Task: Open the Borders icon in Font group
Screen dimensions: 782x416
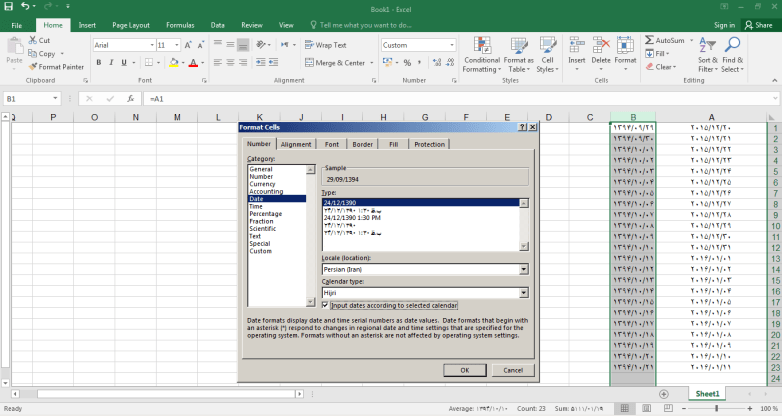Action: tap(149, 62)
